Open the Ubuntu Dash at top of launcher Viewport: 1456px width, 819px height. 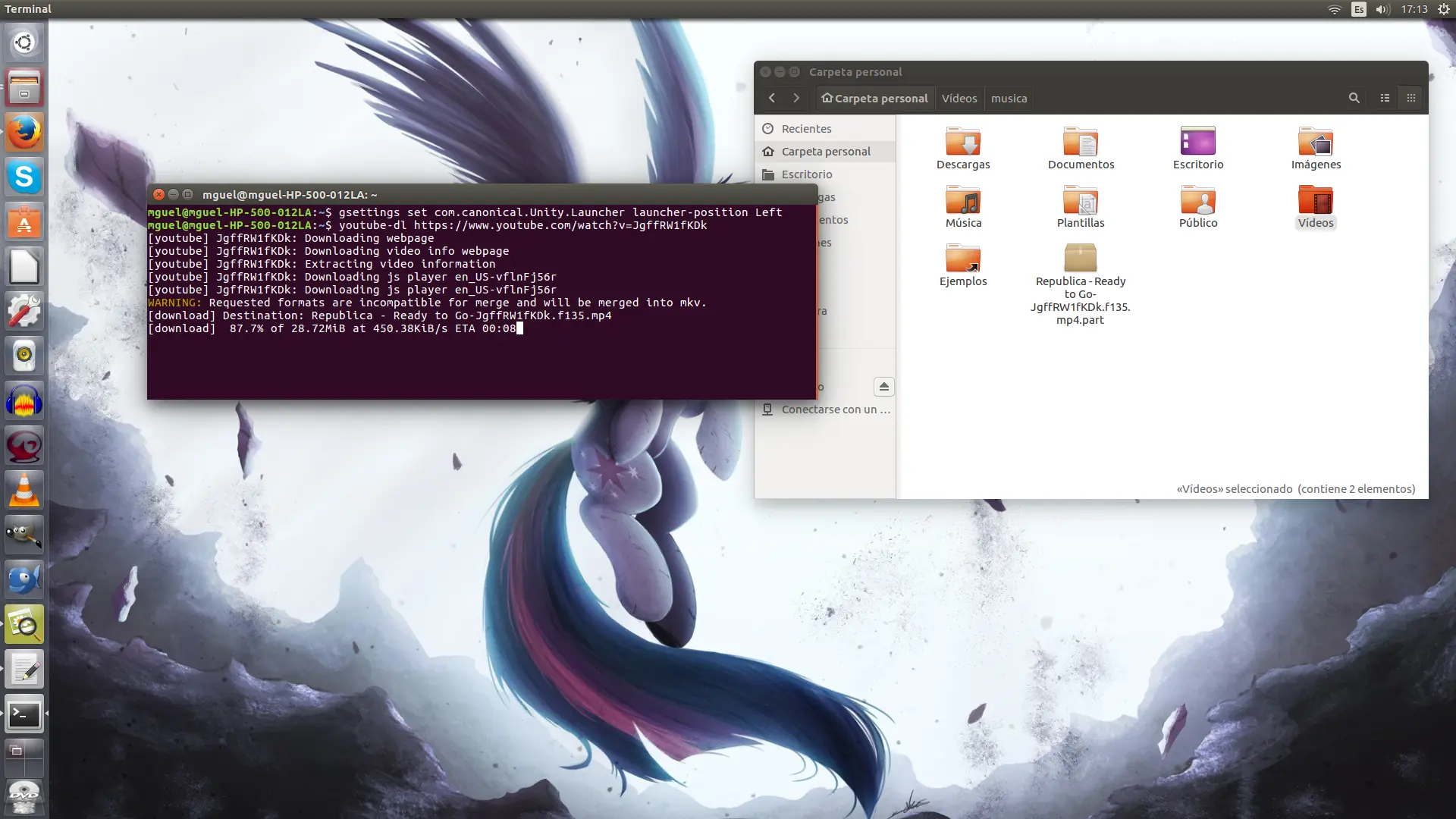pyautogui.click(x=24, y=42)
